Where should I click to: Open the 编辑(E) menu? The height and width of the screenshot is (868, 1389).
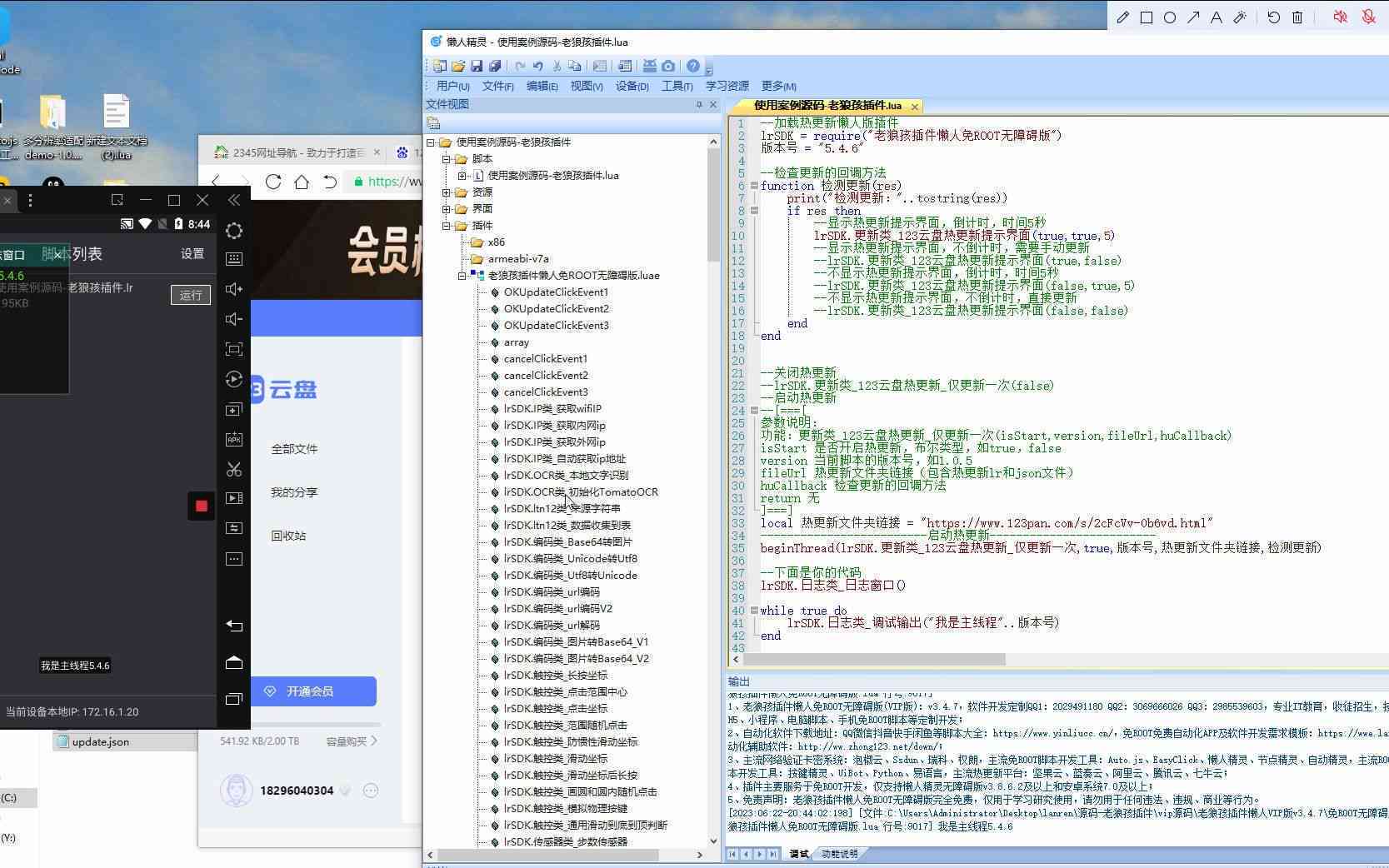pos(542,86)
